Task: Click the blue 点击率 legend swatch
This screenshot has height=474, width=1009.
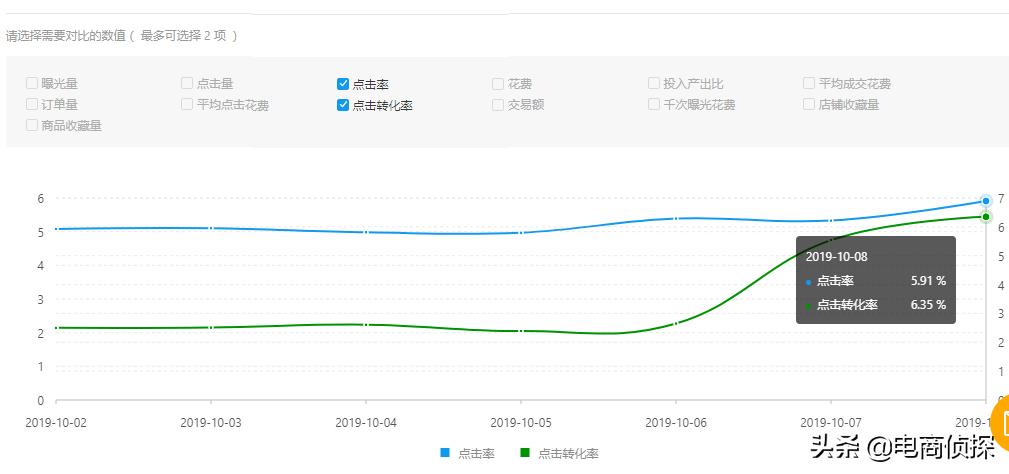Action: 445,454
